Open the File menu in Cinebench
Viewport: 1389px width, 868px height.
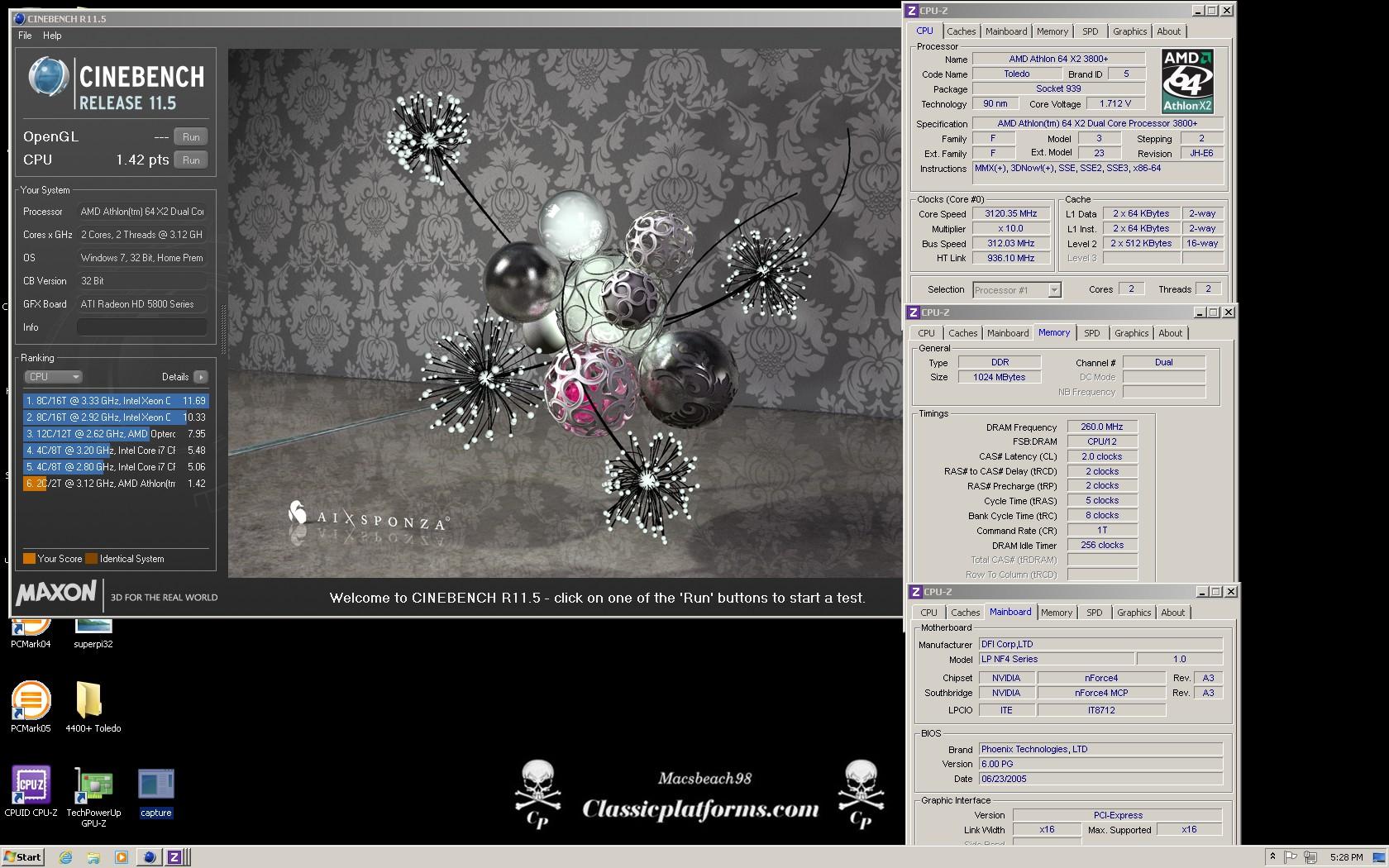pos(25,36)
